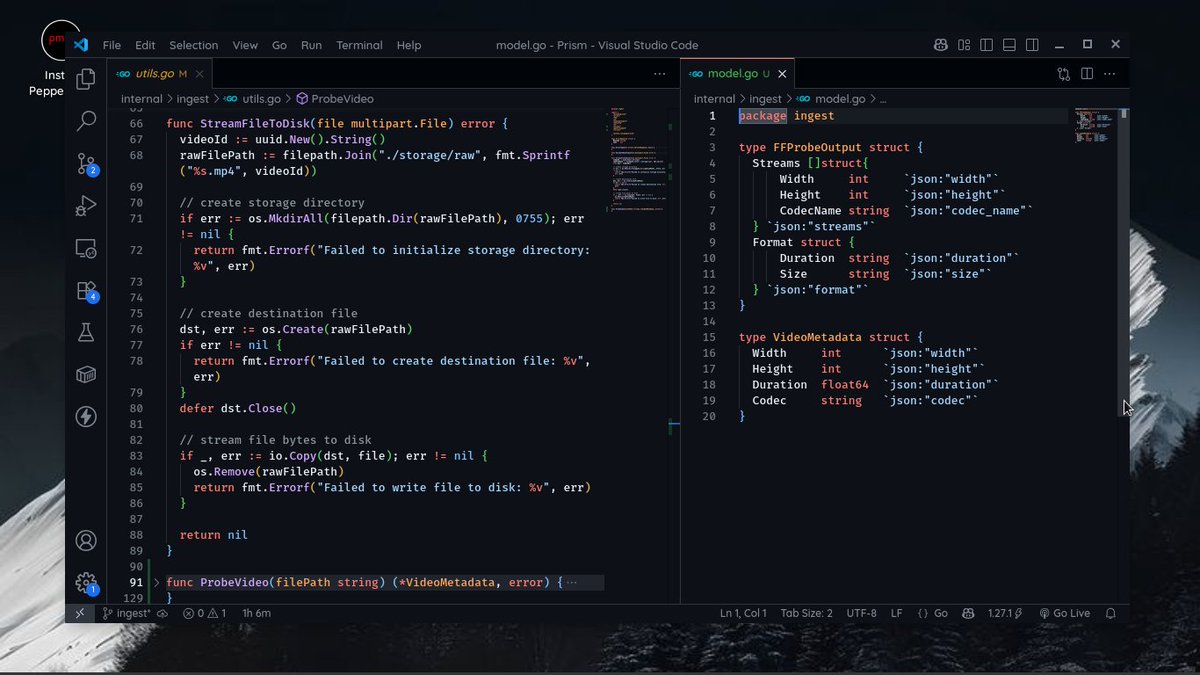This screenshot has width=1200, height=675.
Task: Open the Testing flask view
Action: point(86,333)
